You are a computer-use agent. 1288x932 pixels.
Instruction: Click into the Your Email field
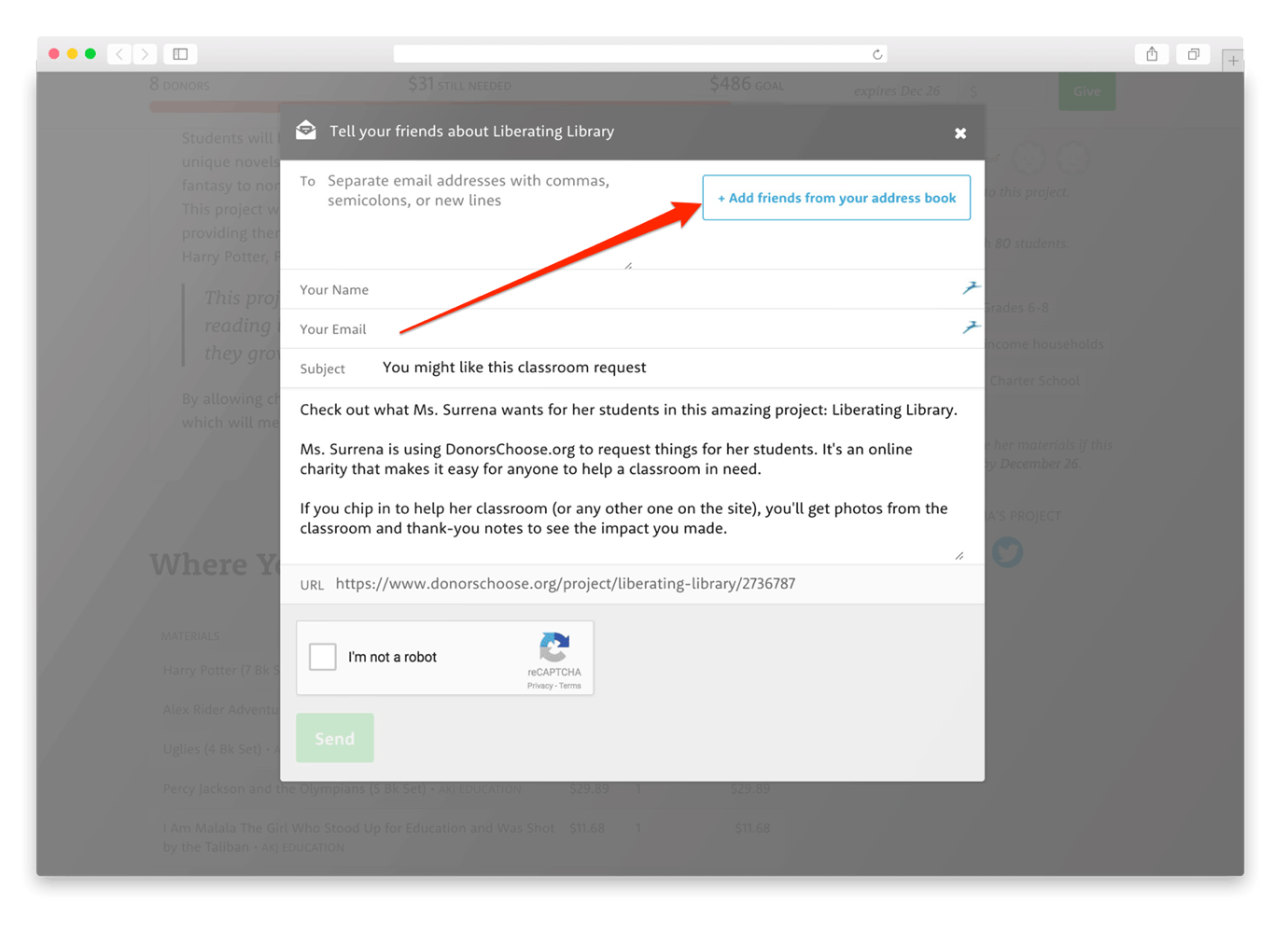pos(632,328)
